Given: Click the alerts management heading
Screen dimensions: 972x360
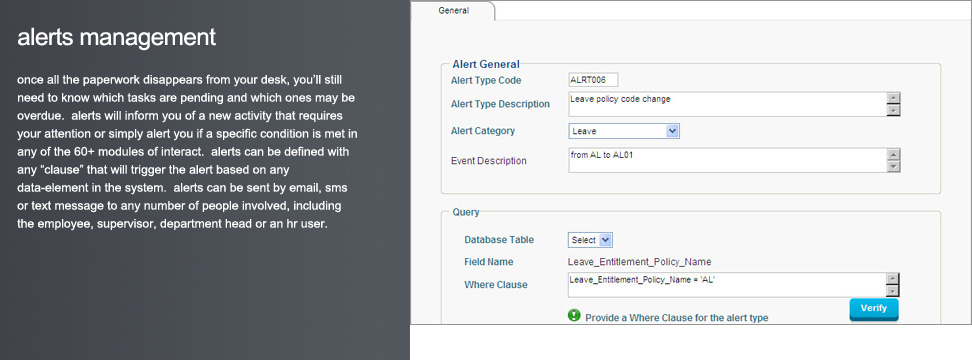Looking at the screenshot, I should 117,37.
